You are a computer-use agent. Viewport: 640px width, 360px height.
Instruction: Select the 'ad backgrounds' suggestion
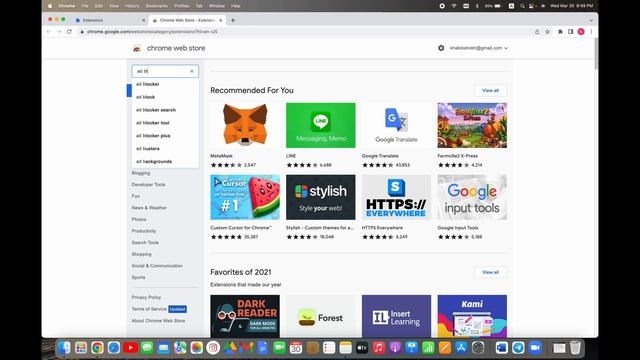165,162
